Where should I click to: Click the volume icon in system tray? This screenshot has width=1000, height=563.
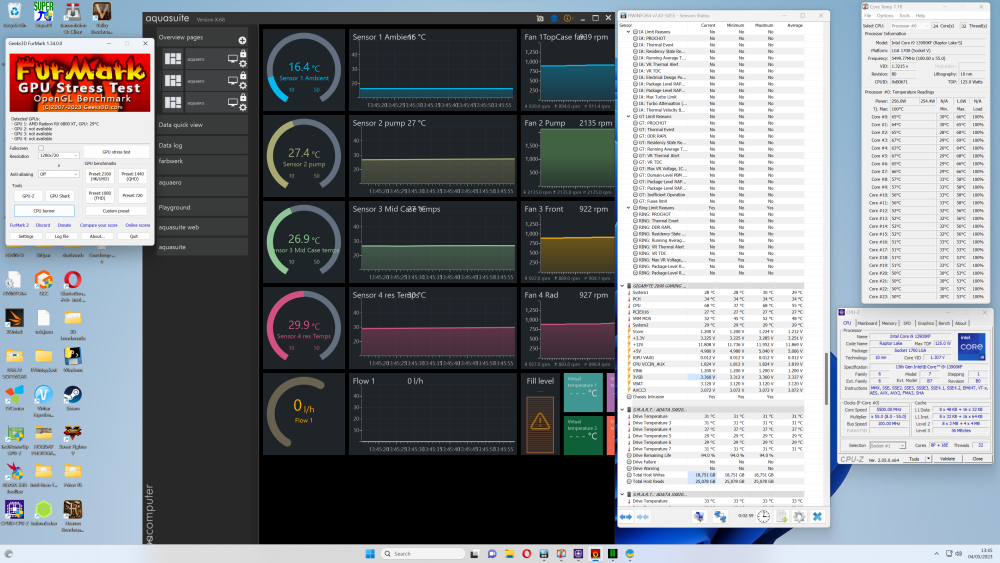pyautogui.click(x=959, y=553)
